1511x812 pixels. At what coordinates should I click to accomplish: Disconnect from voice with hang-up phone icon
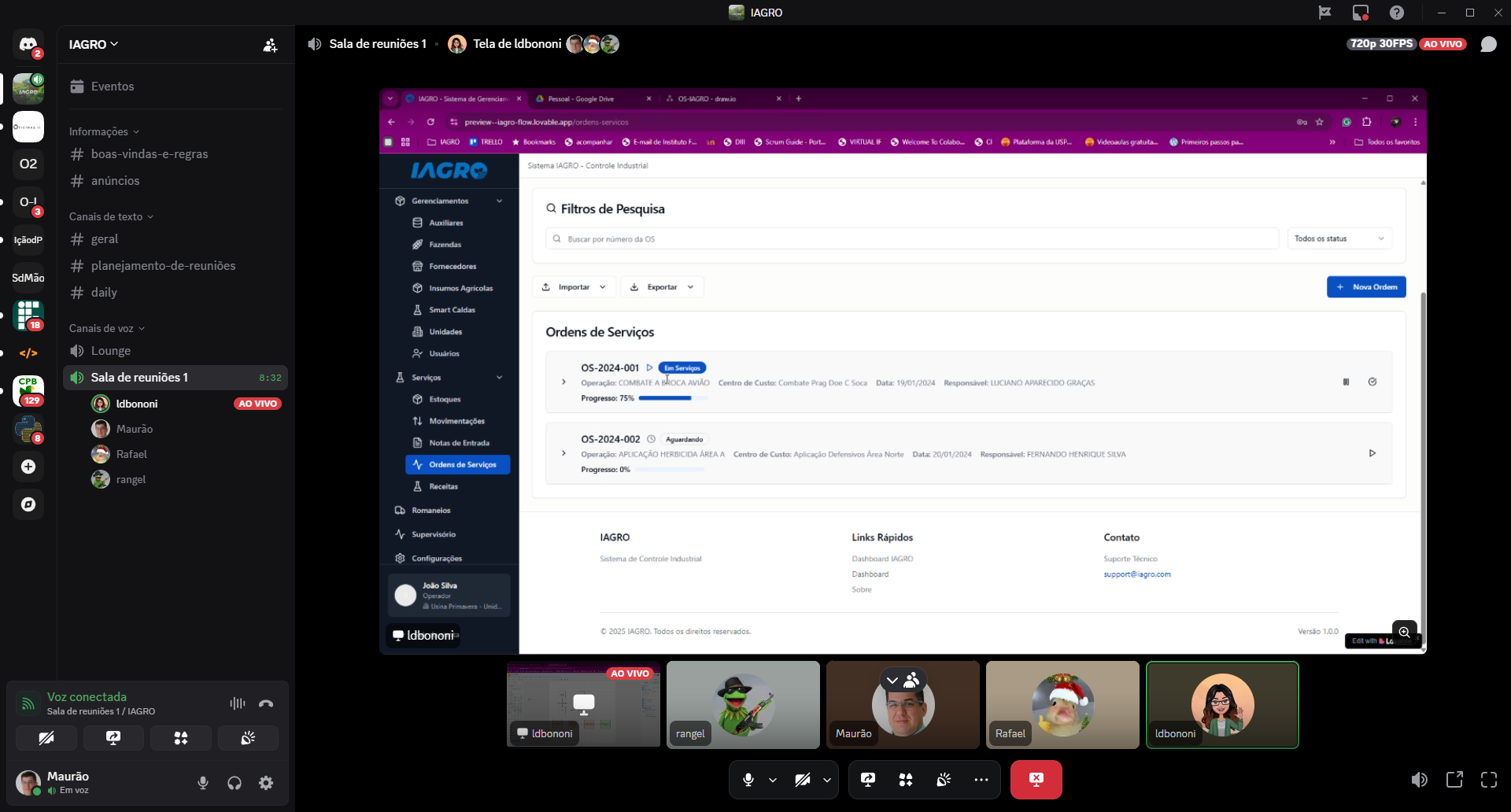coord(266,703)
